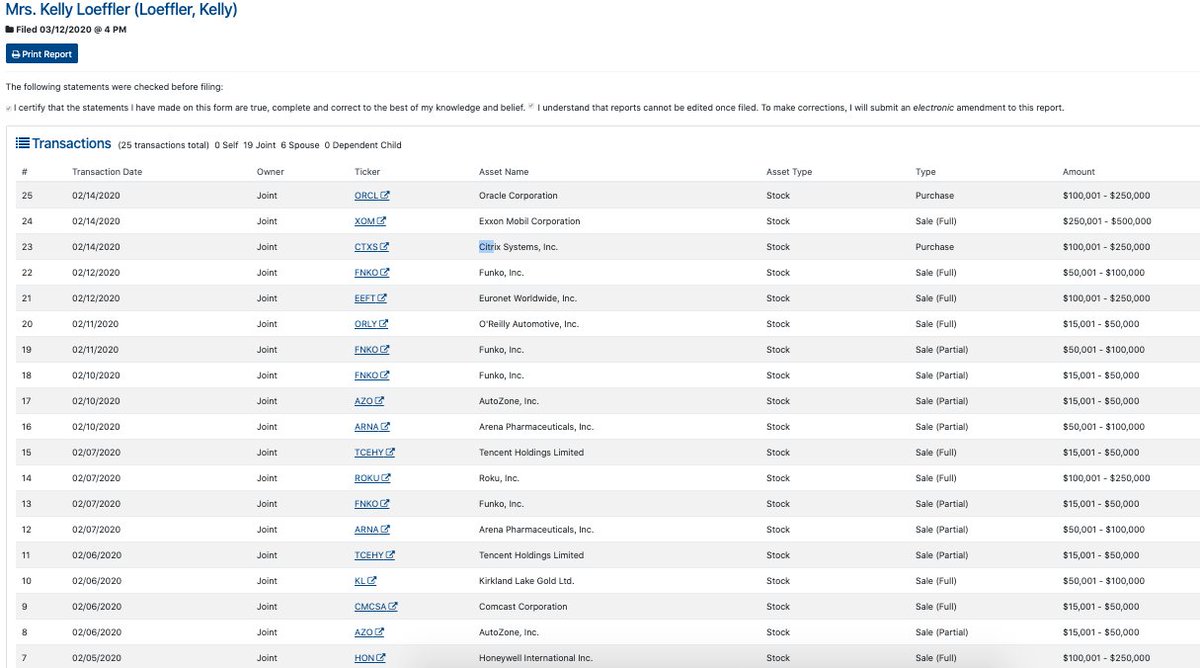Select the Citrix Systems, Inc. asset name
The image size is (1200, 668).
(x=518, y=247)
